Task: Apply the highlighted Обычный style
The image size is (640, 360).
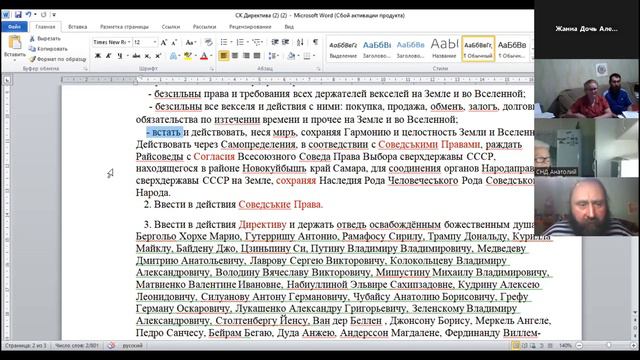Action: click(x=478, y=49)
